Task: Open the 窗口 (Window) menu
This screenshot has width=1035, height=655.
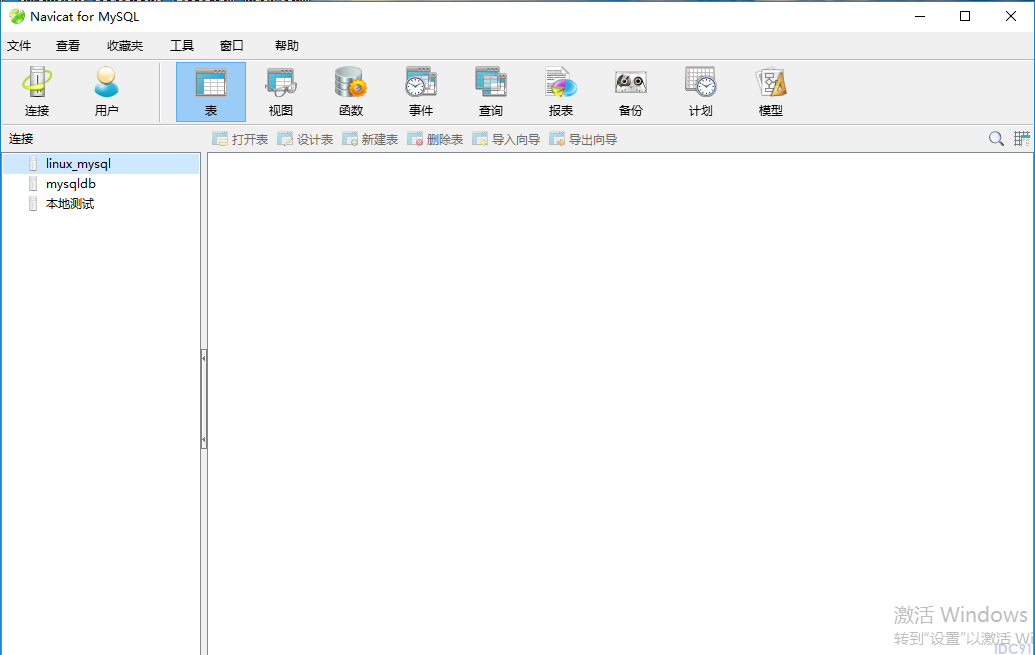Action: (232, 46)
